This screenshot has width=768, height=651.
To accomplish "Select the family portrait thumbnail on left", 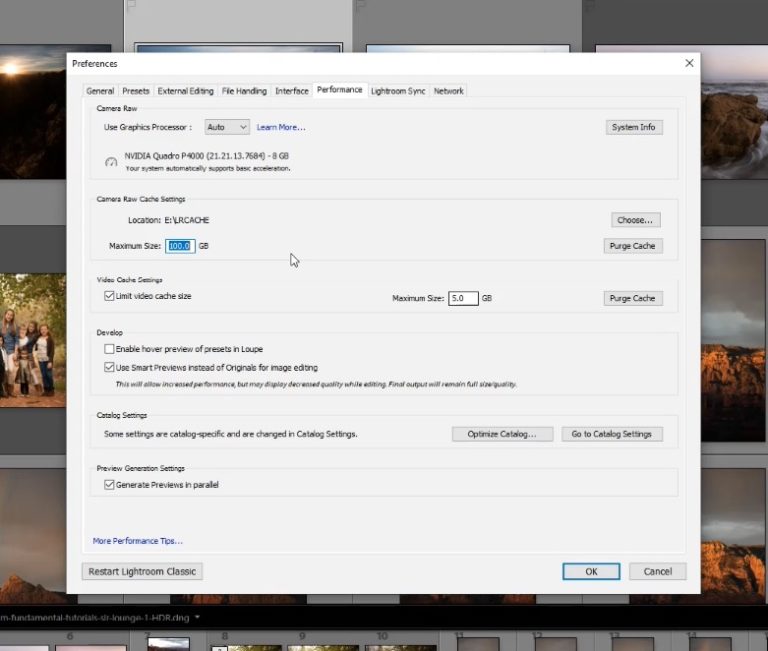I will [32, 340].
